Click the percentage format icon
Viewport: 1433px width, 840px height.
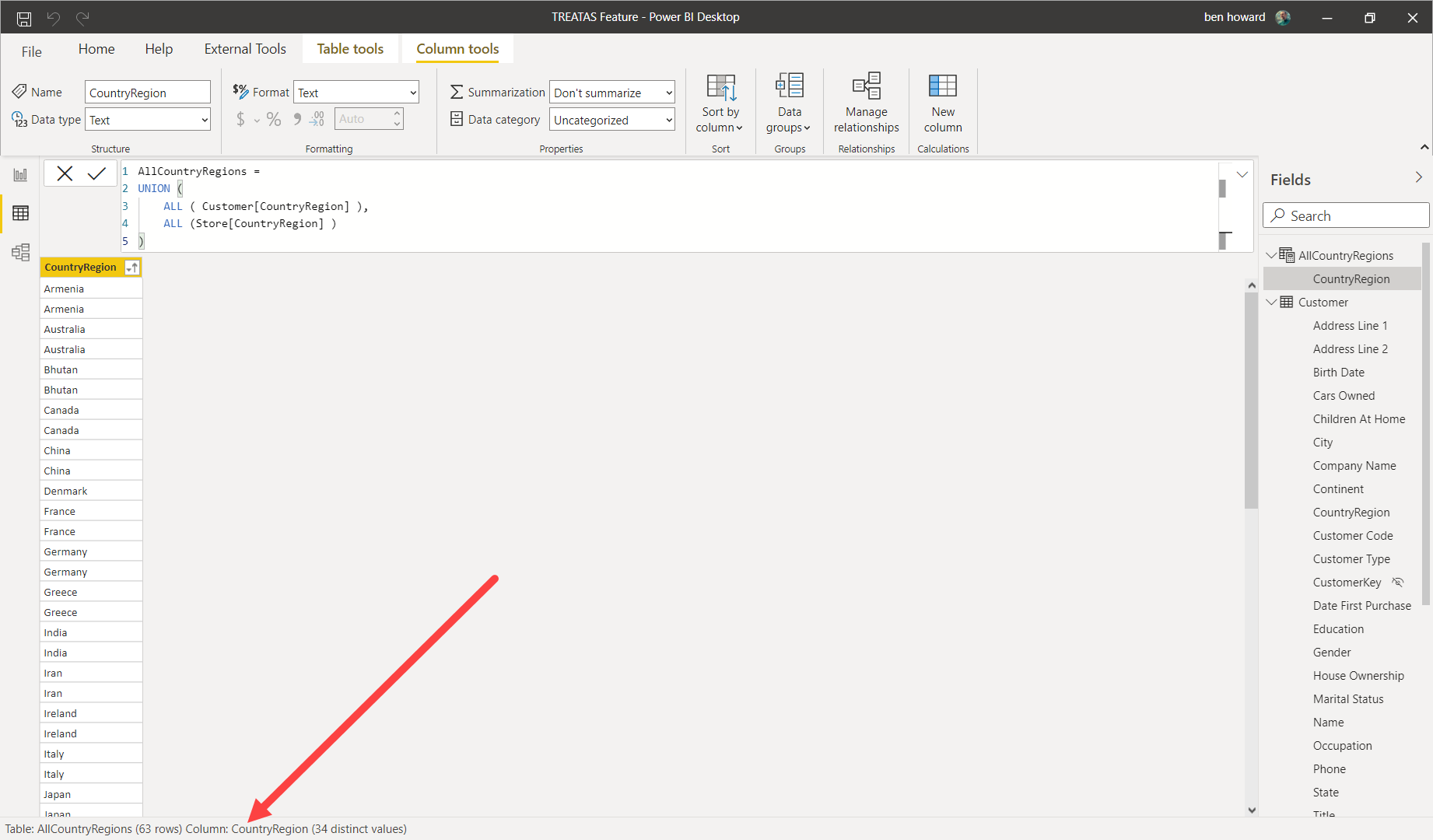pos(274,119)
